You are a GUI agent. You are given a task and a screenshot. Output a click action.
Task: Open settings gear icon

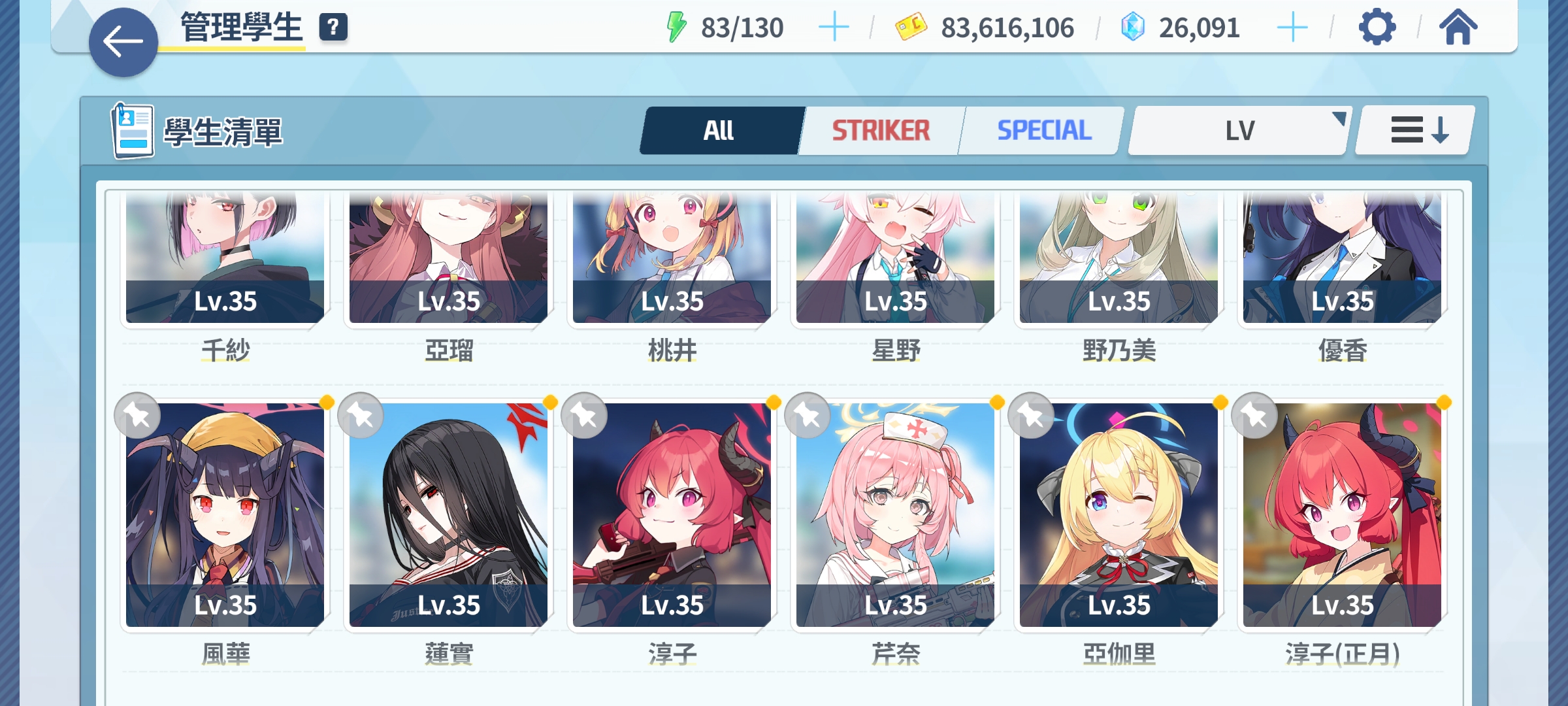1377,27
